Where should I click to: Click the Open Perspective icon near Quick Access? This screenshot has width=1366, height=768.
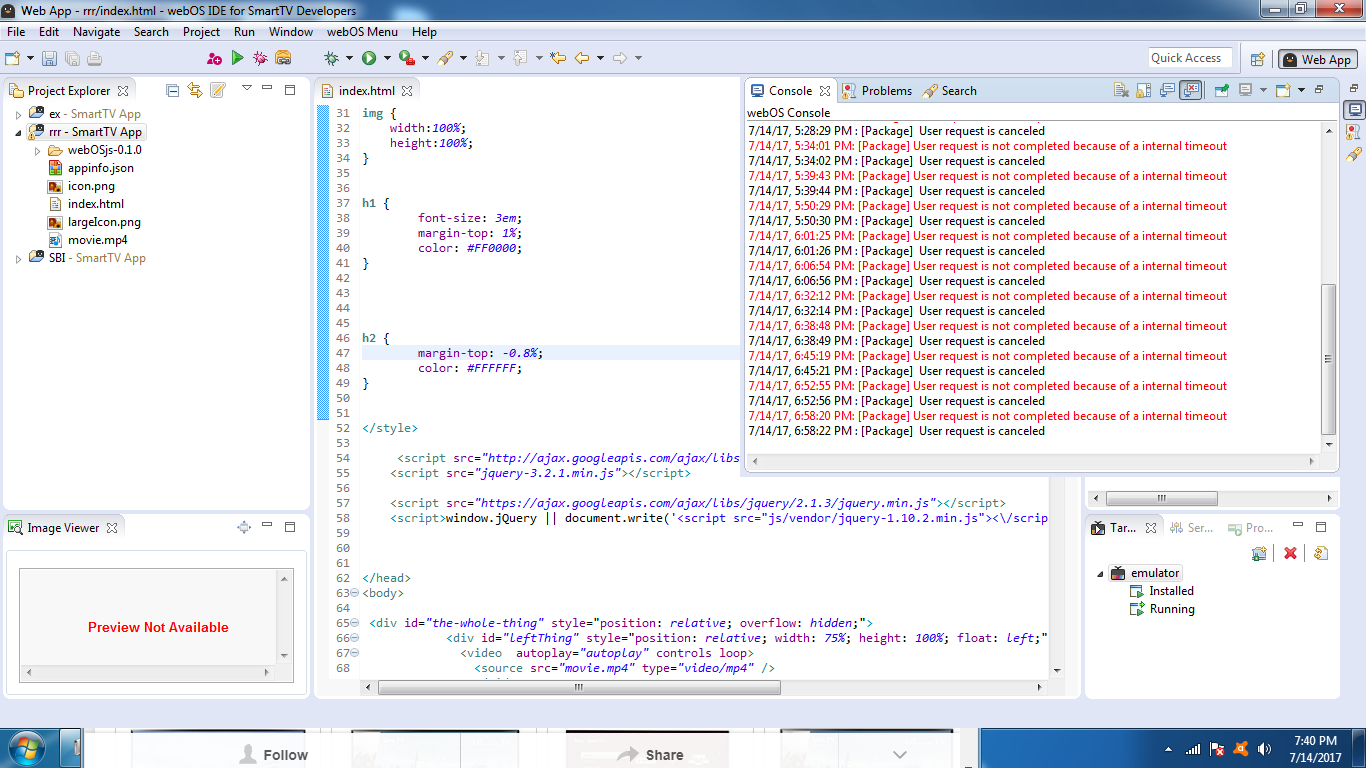1258,59
